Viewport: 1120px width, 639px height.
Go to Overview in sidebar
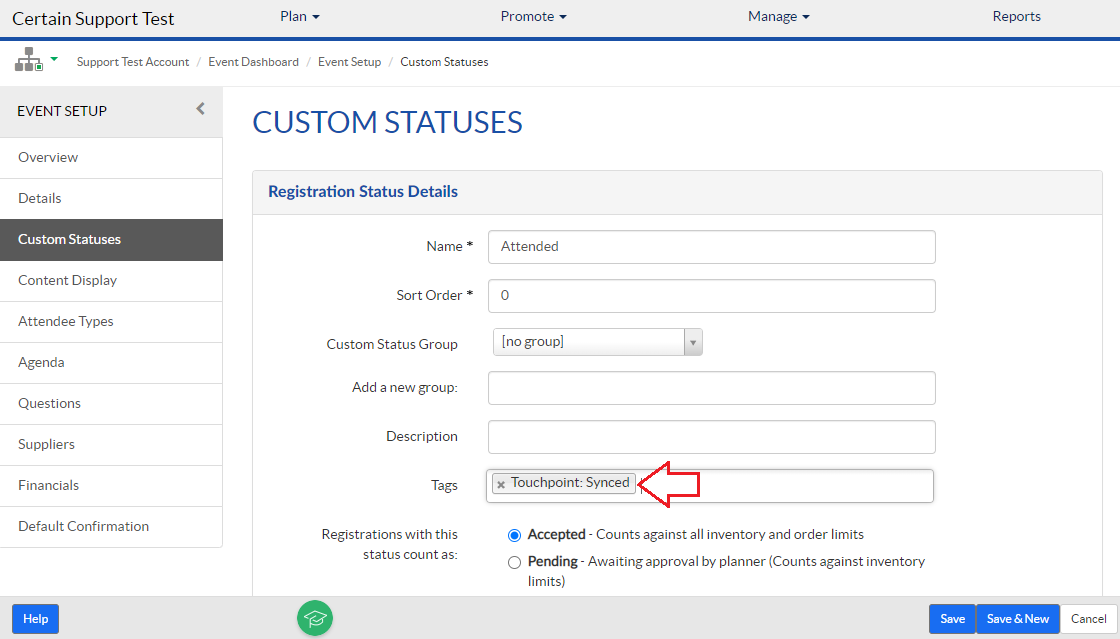(111, 158)
